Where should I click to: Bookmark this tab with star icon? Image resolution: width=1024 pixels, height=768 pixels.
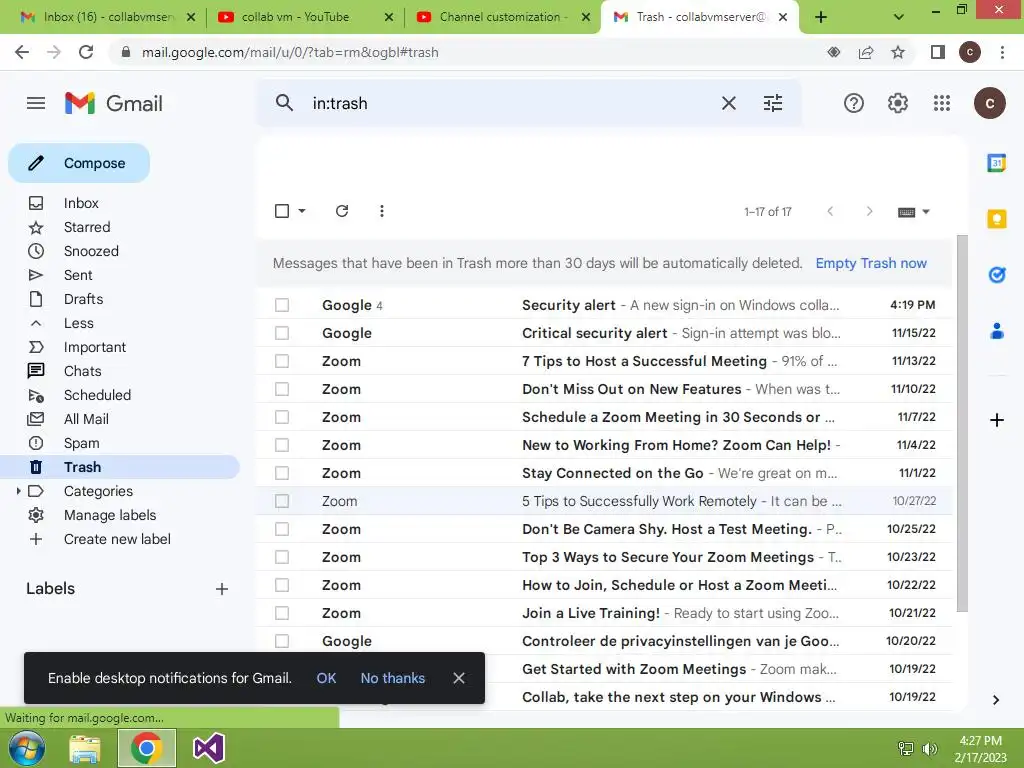click(898, 52)
